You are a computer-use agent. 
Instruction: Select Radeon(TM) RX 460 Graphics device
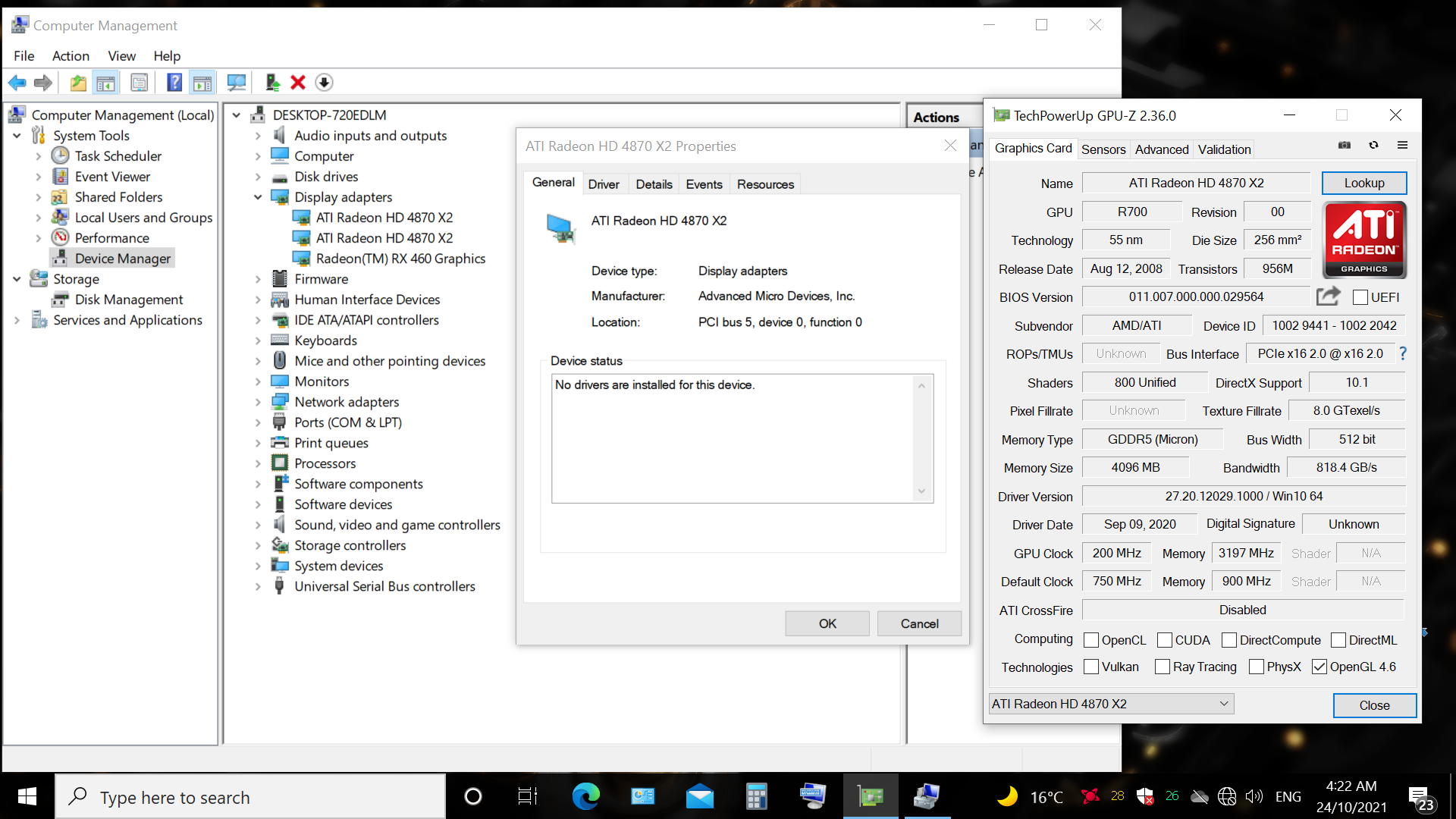(400, 259)
